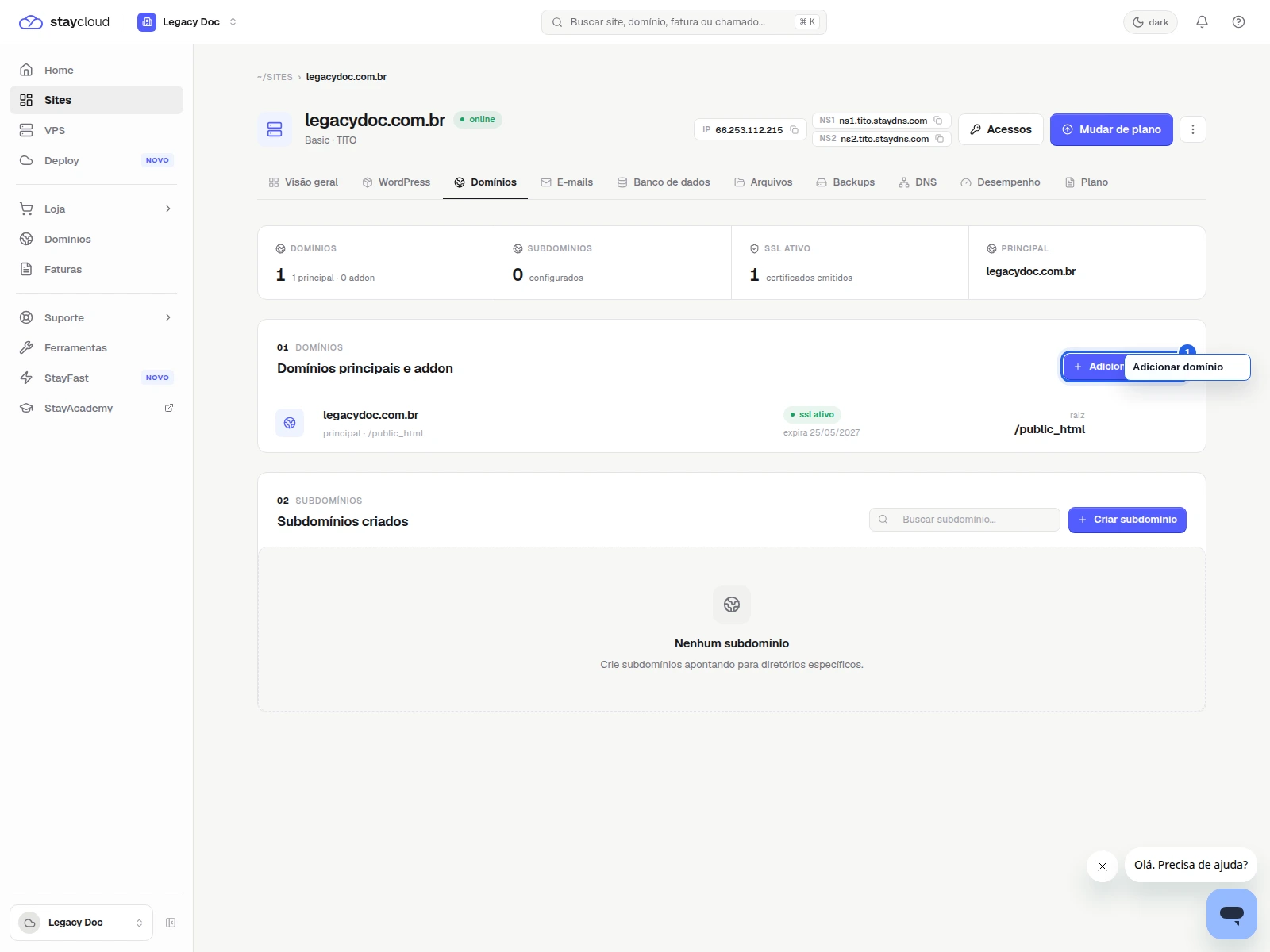Switch to Visão geral tab

coord(303,182)
